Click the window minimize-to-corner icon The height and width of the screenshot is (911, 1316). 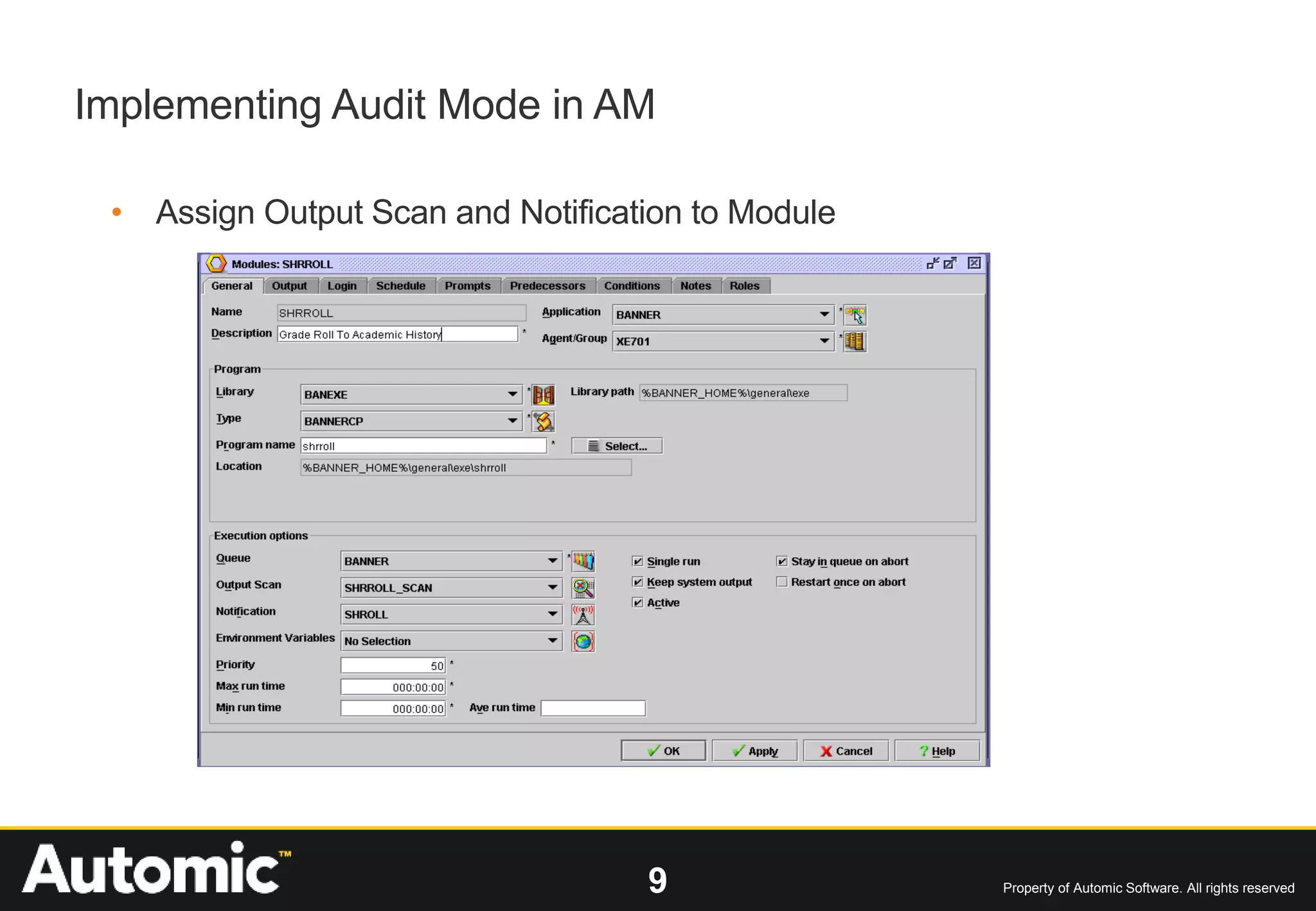(x=933, y=263)
